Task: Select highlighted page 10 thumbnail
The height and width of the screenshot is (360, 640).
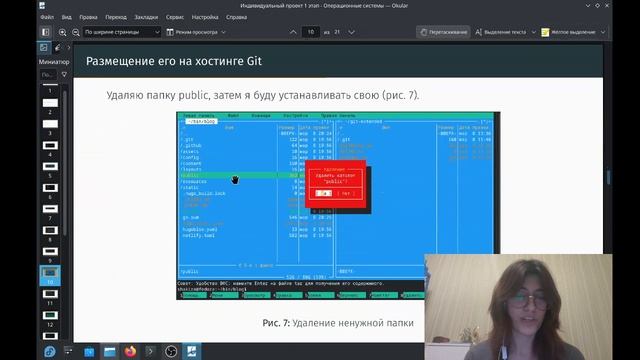Action: tap(50, 275)
